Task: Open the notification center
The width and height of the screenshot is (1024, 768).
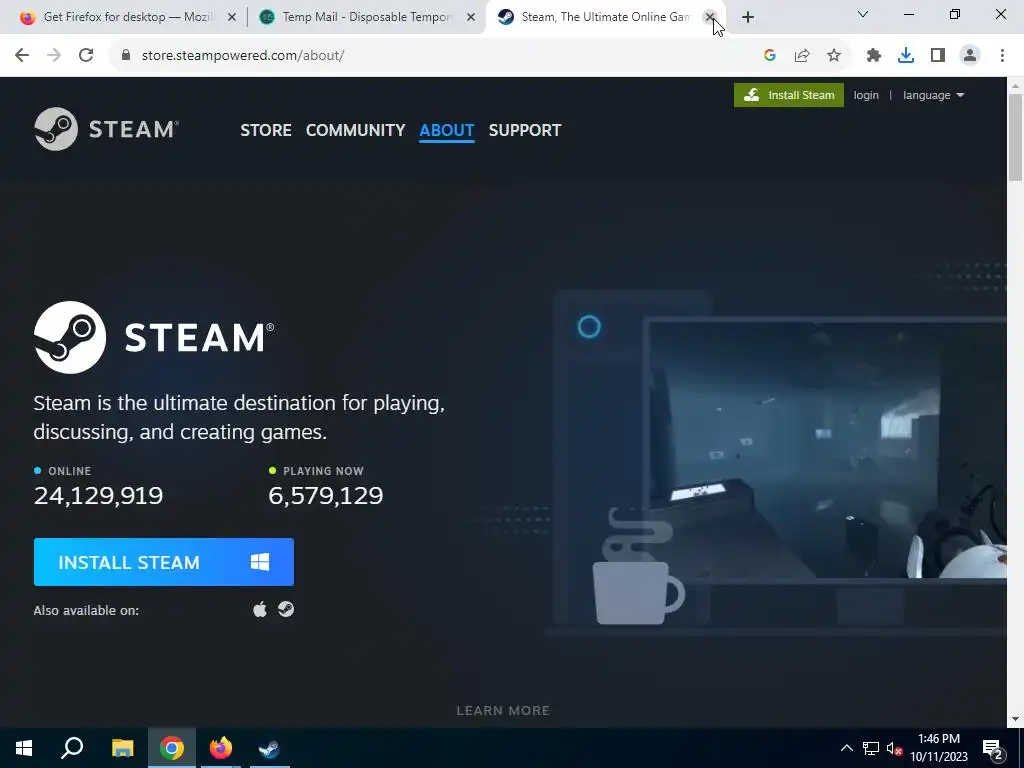Action: pos(993,749)
